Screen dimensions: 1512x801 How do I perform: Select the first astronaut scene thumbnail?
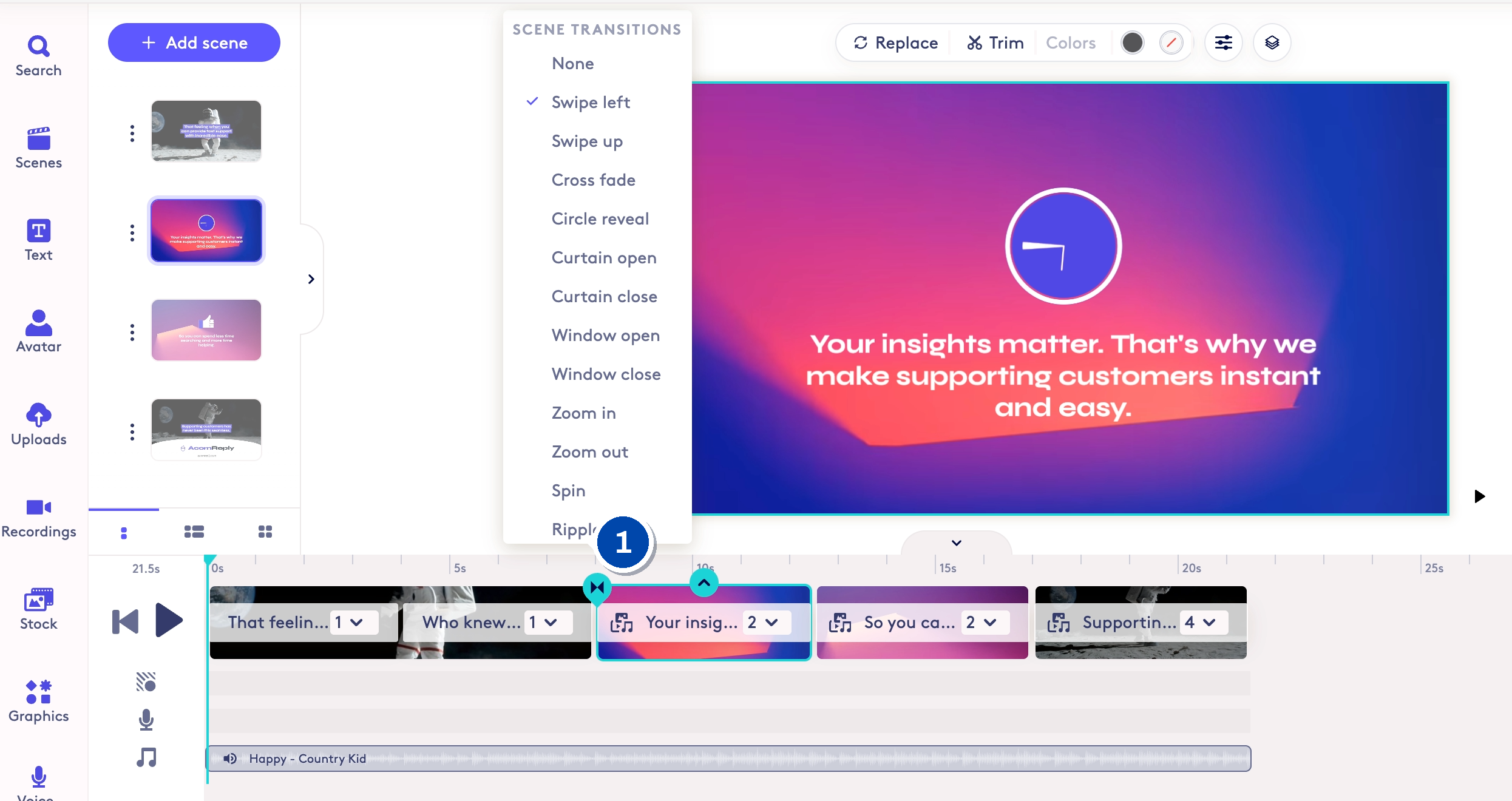206,131
